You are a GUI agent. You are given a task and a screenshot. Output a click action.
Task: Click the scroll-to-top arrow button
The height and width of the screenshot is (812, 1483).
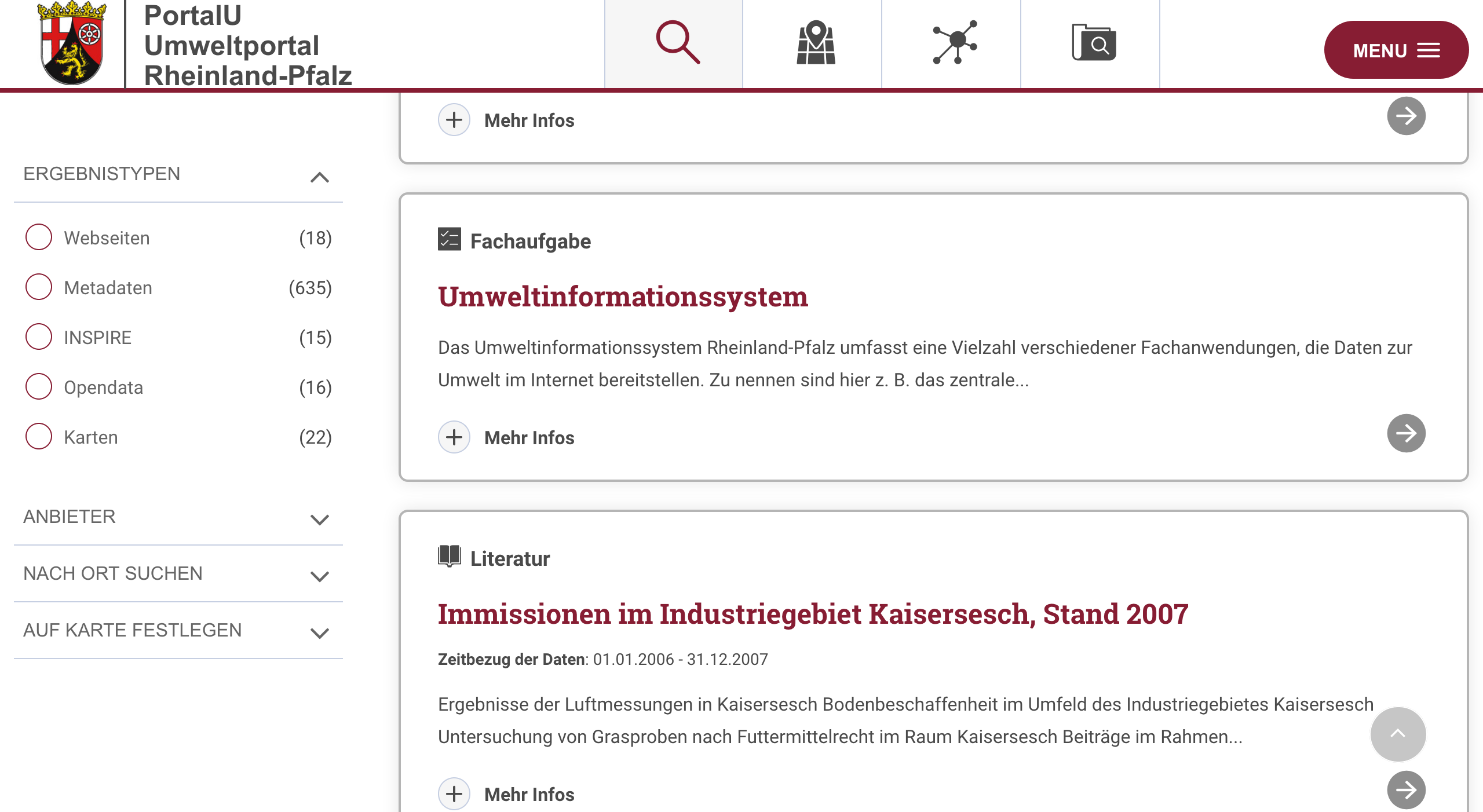[x=1399, y=734]
